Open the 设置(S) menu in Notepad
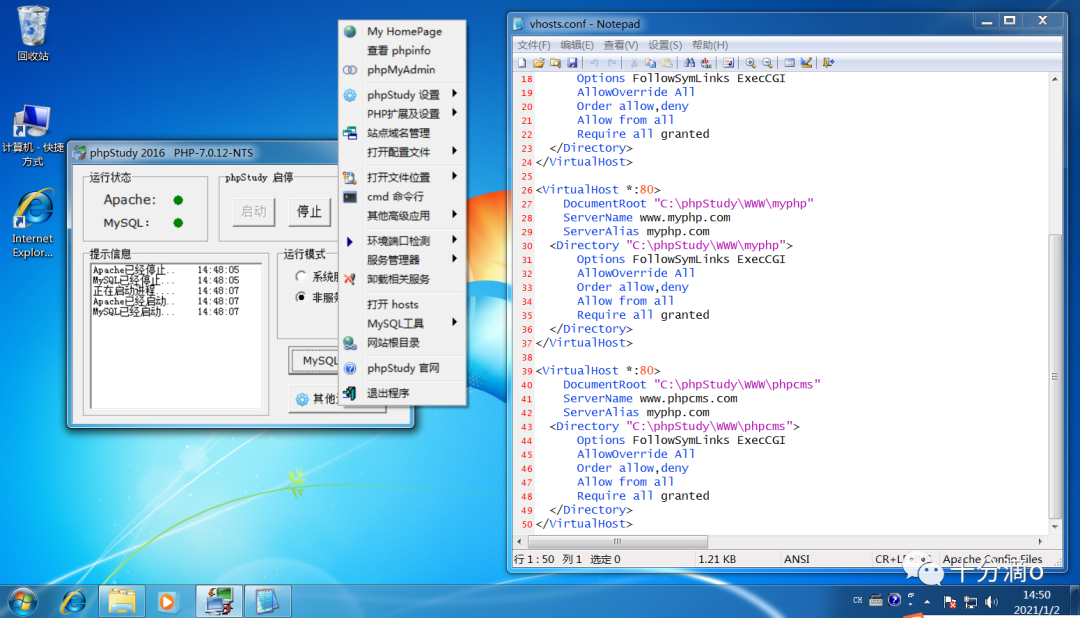This screenshot has width=1080, height=618. point(665,45)
